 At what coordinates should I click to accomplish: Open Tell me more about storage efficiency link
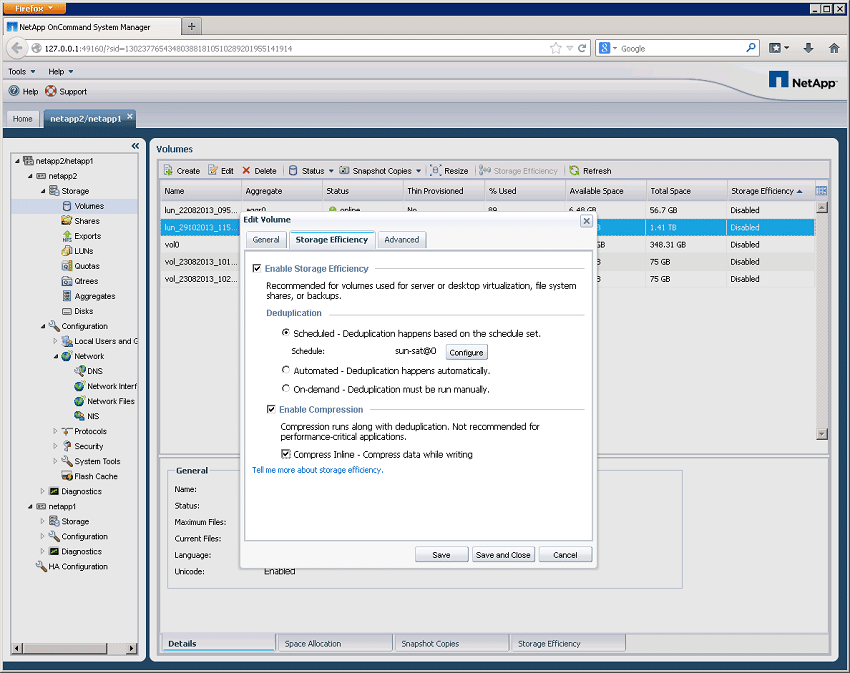coord(317,470)
